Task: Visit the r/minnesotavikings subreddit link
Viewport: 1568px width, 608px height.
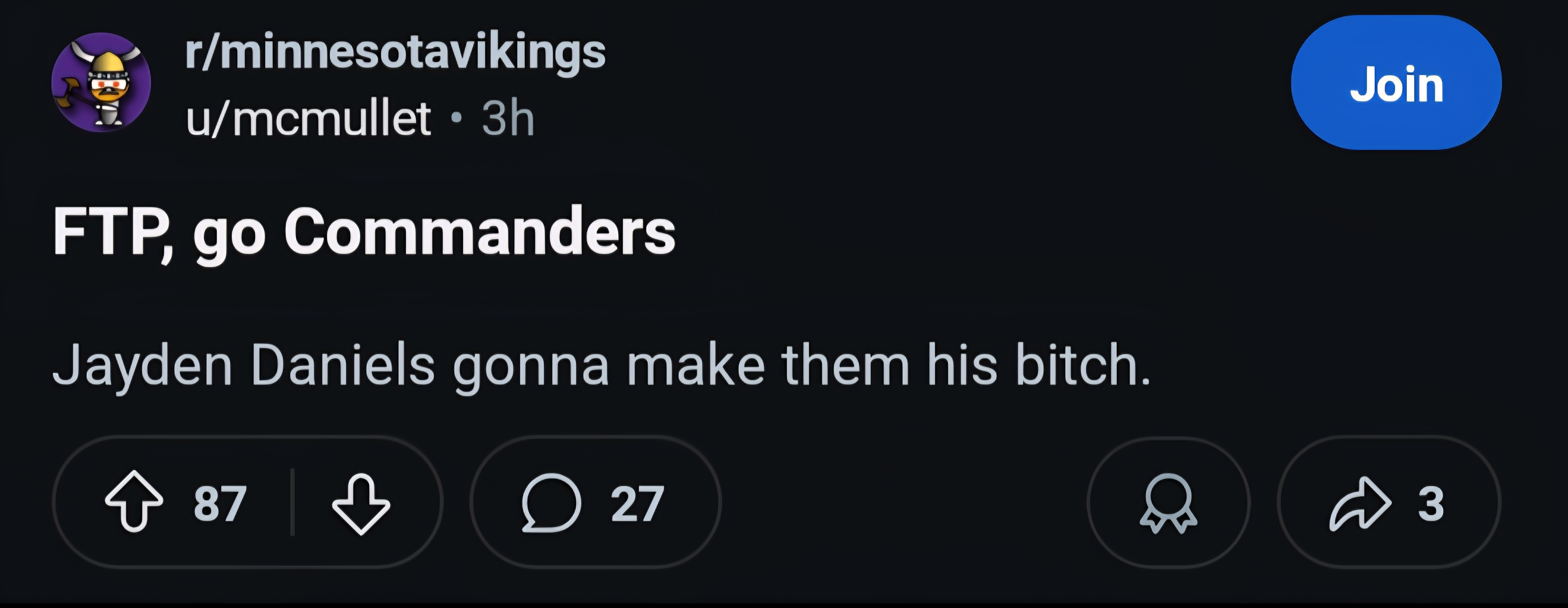Action: tap(396, 52)
